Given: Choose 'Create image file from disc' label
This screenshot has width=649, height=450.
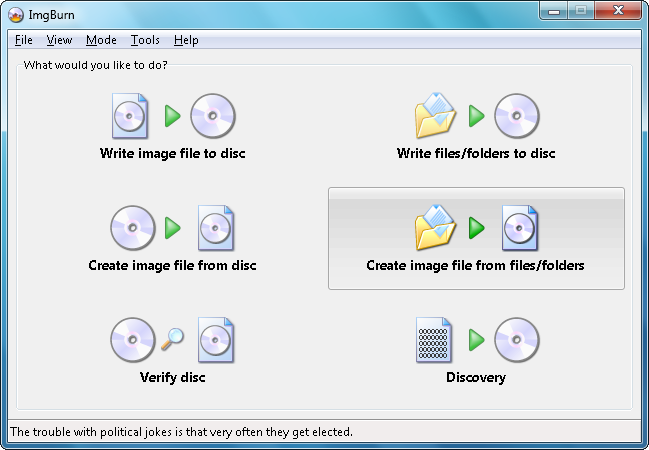Looking at the screenshot, I should 173,265.
